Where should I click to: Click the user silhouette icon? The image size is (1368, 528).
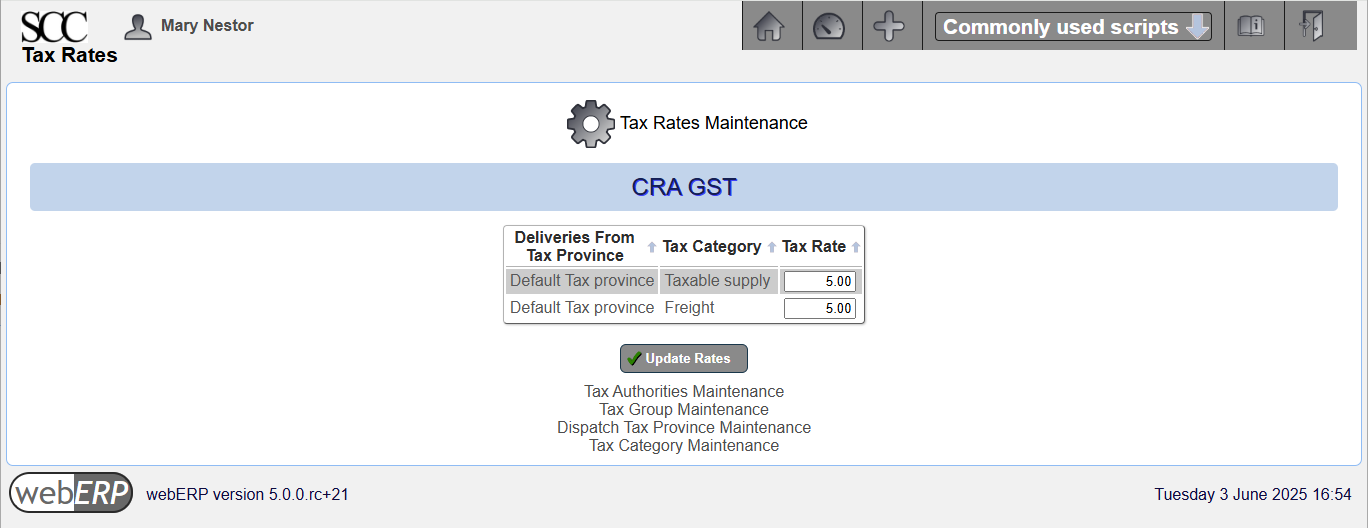(138, 26)
